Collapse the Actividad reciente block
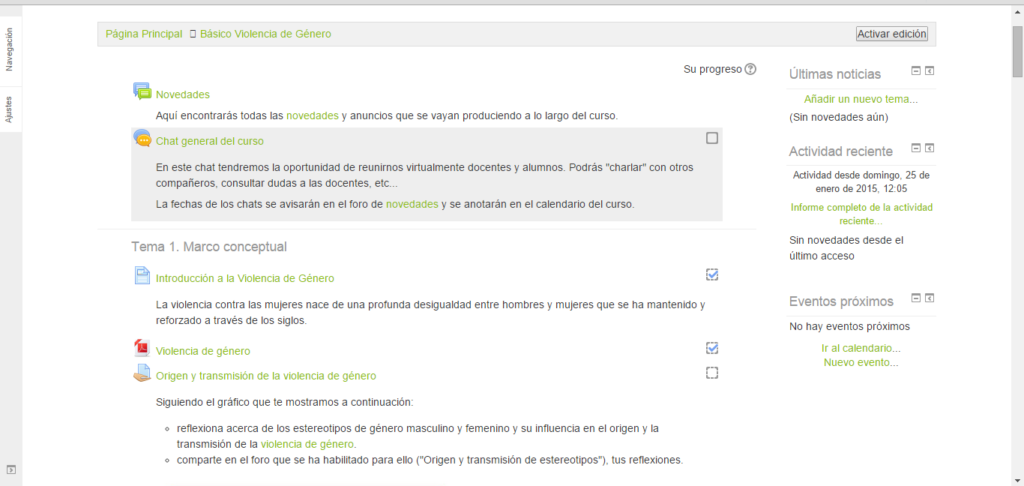Viewport: 1024px width, 486px height. [x=915, y=149]
